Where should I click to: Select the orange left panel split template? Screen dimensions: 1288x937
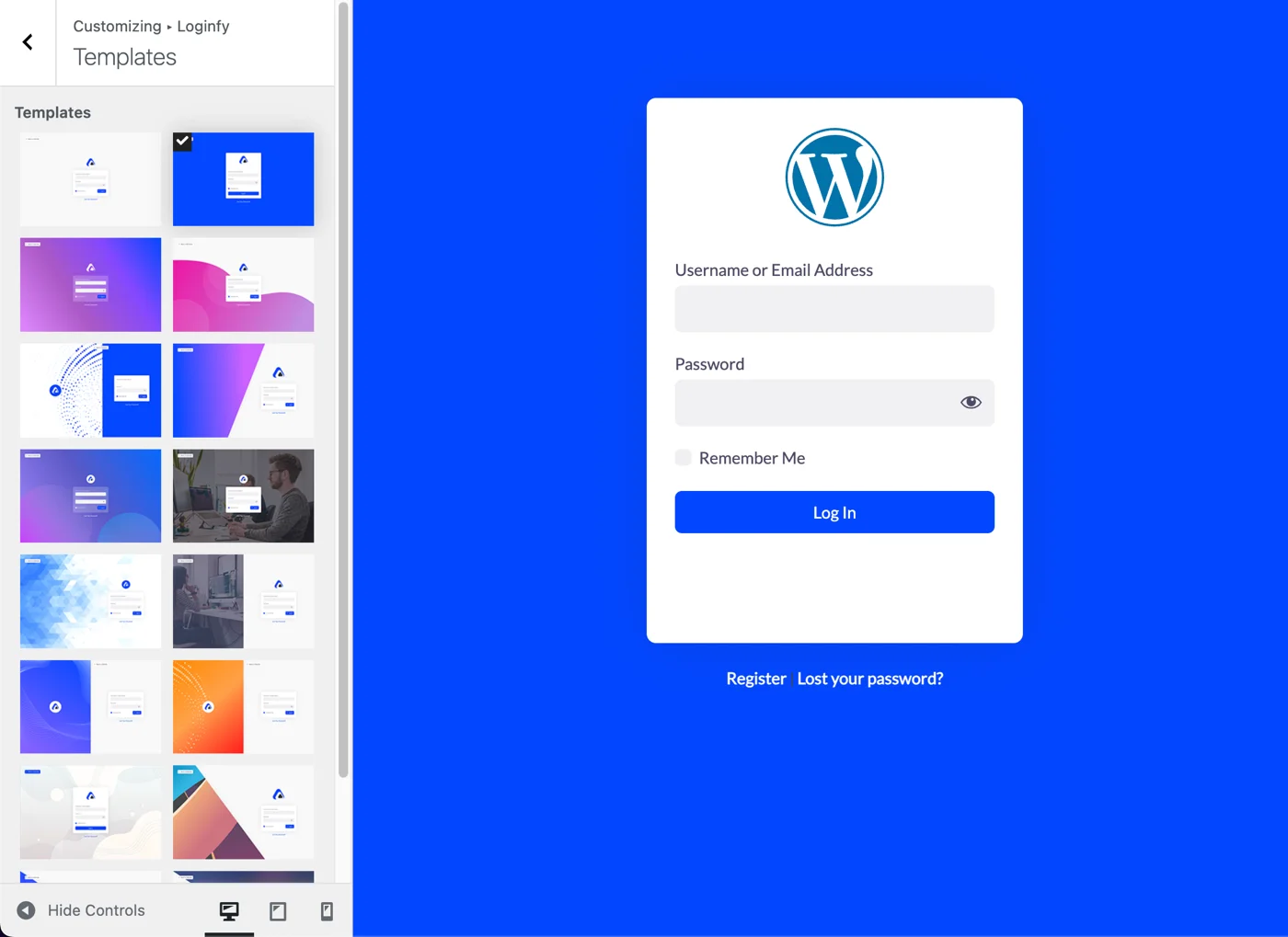(x=243, y=707)
